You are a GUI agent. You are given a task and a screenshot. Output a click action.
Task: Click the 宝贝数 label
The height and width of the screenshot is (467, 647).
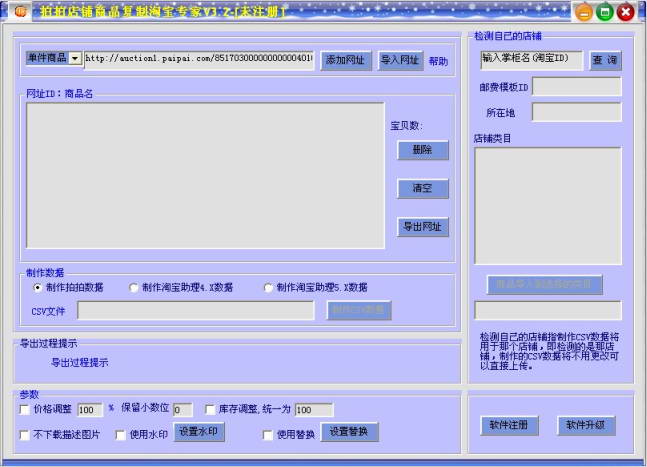[406, 125]
